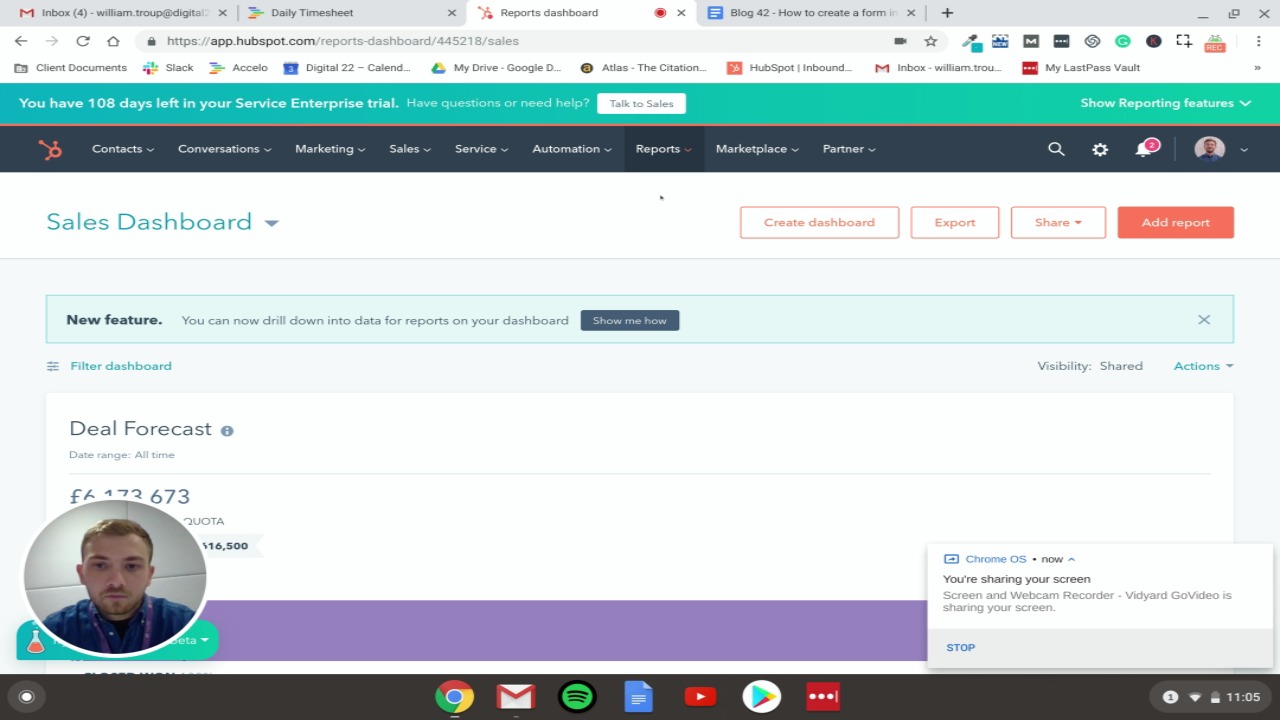Open the search icon in the navigation bar

(1056, 148)
